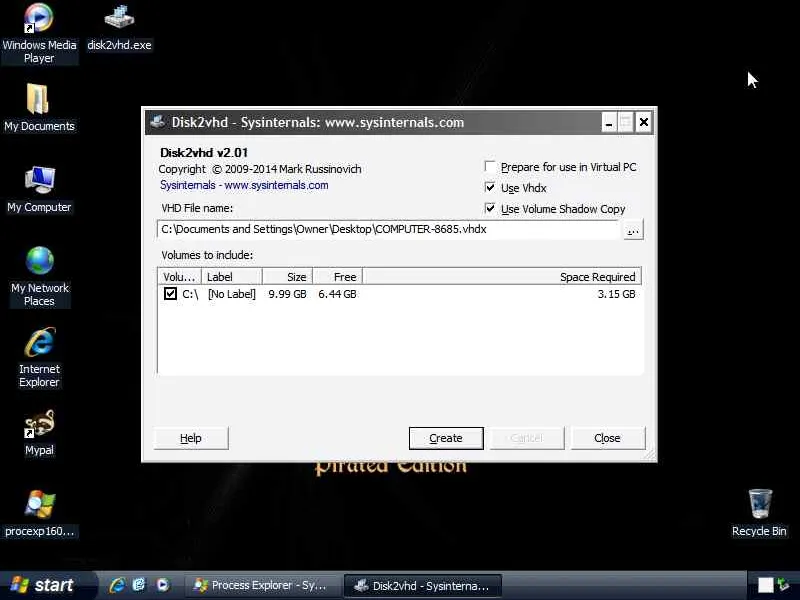800x600 pixels.
Task: Click the white square system tray icon
Action: pyautogui.click(x=765, y=585)
